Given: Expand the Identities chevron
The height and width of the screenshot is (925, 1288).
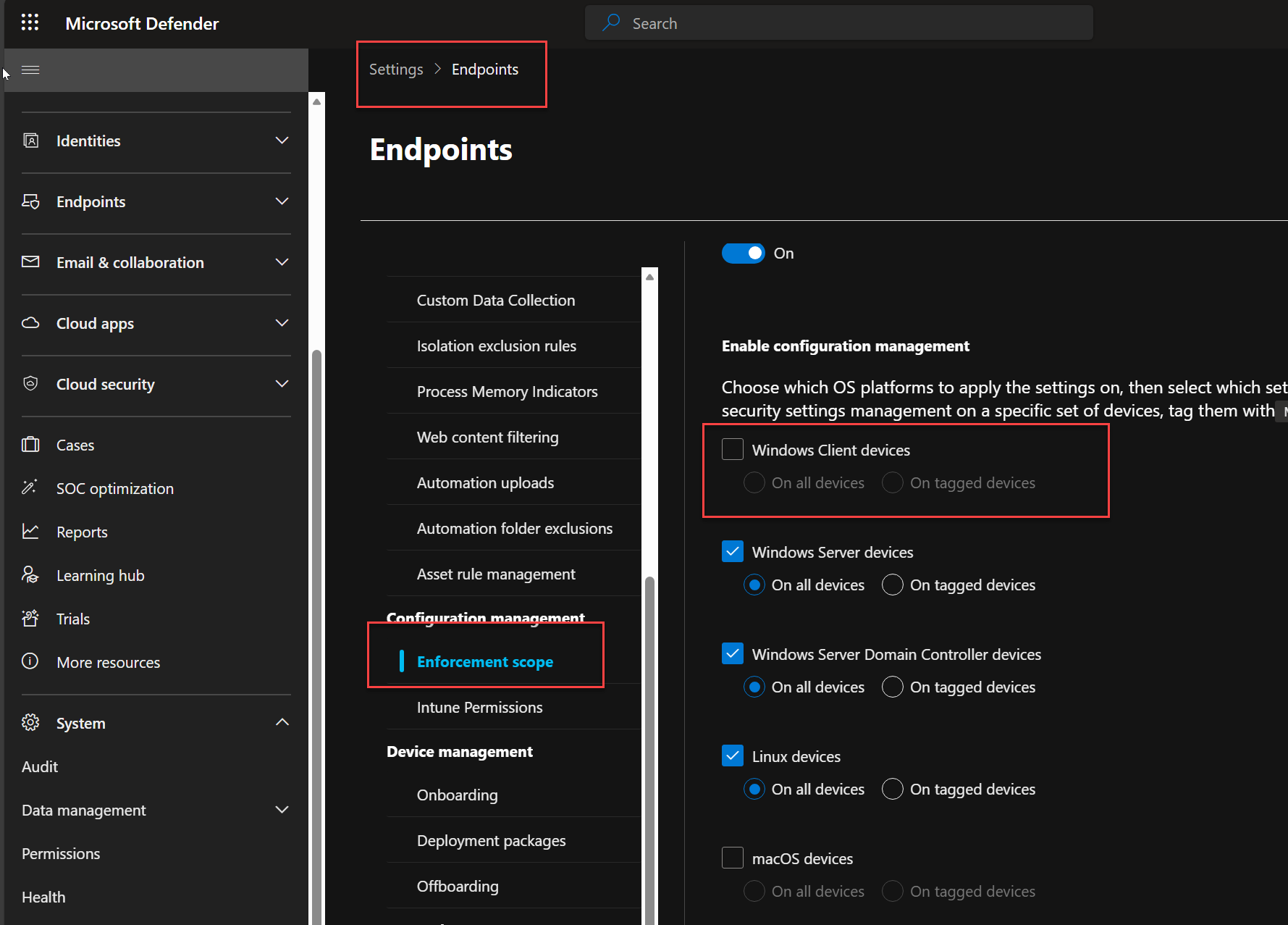Looking at the screenshot, I should 282,141.
